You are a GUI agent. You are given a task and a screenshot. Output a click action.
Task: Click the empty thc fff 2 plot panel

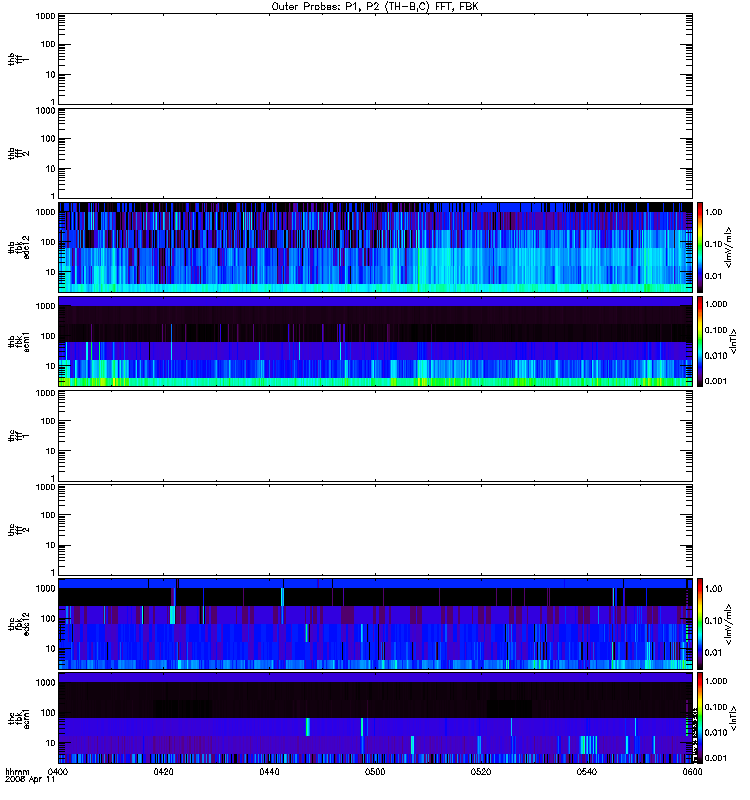375,530
